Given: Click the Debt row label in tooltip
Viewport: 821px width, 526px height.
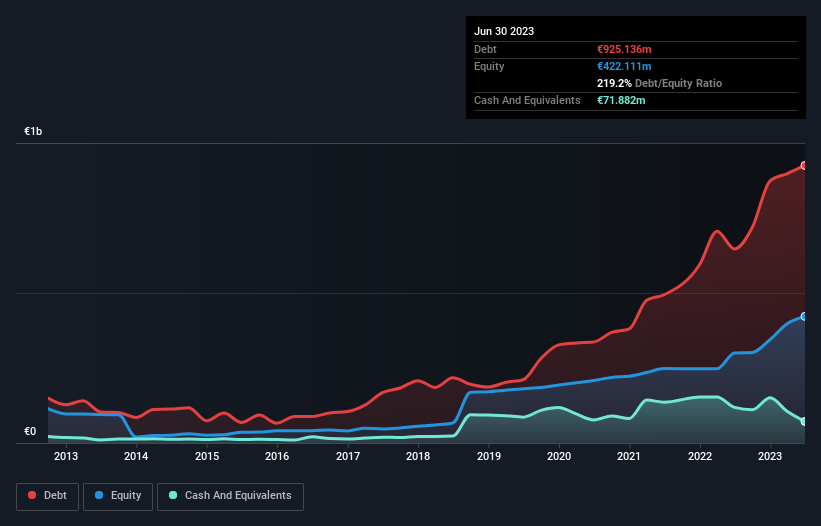Looking at the screenshot, I should point(485,49).
